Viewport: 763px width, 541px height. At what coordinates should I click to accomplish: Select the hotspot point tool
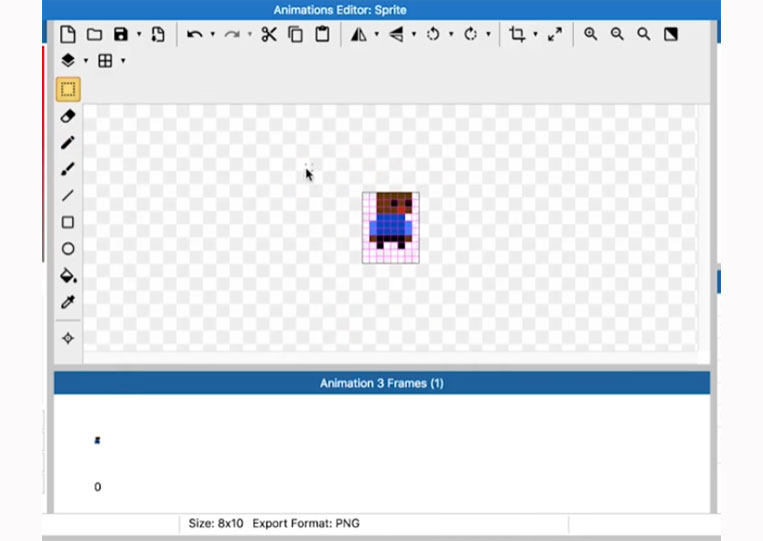68,338
